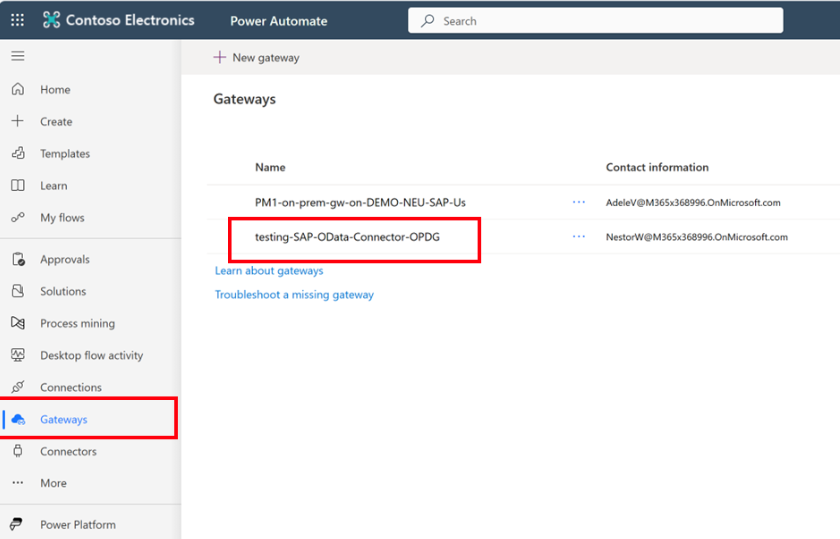Select the Learn book icon
This screenshot has height=539, width=840.
click(x=17, y=186)
